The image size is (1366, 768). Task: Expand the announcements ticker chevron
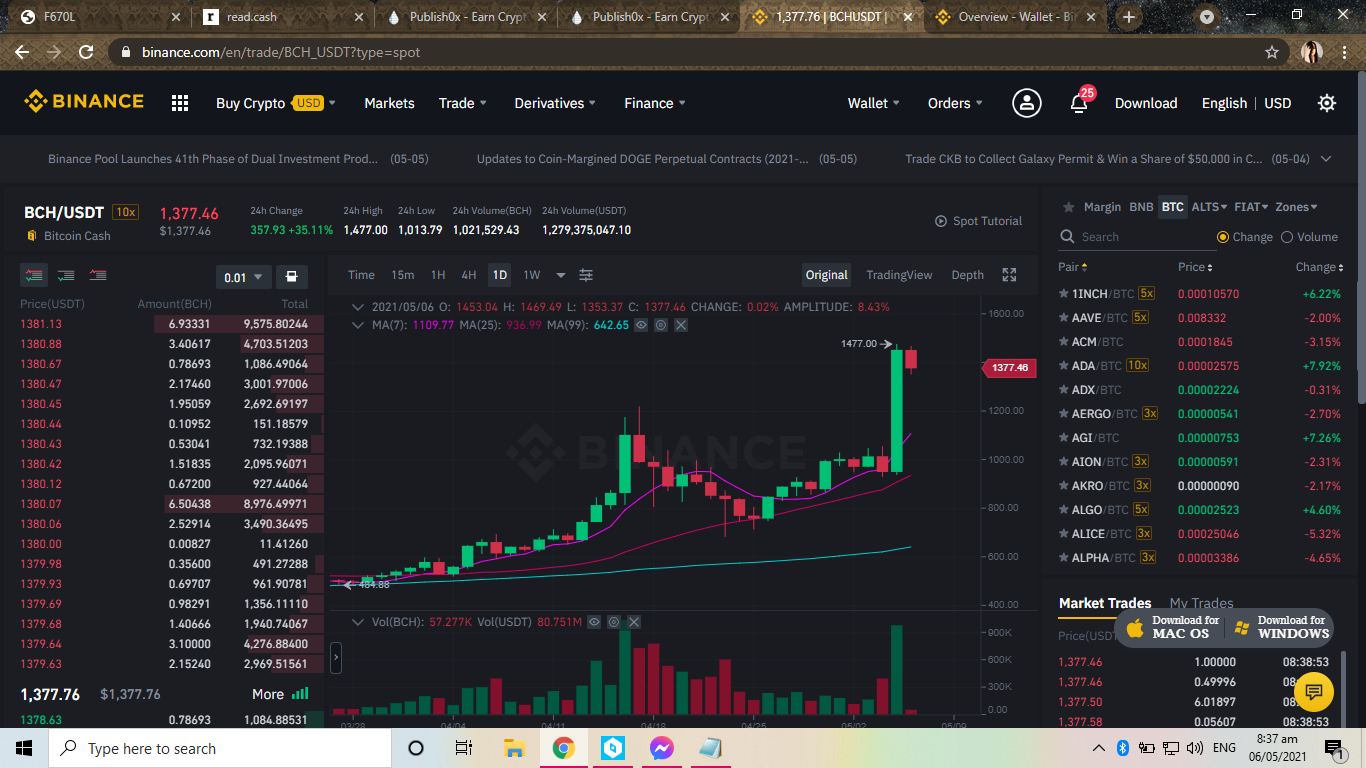click(1326, 159)
